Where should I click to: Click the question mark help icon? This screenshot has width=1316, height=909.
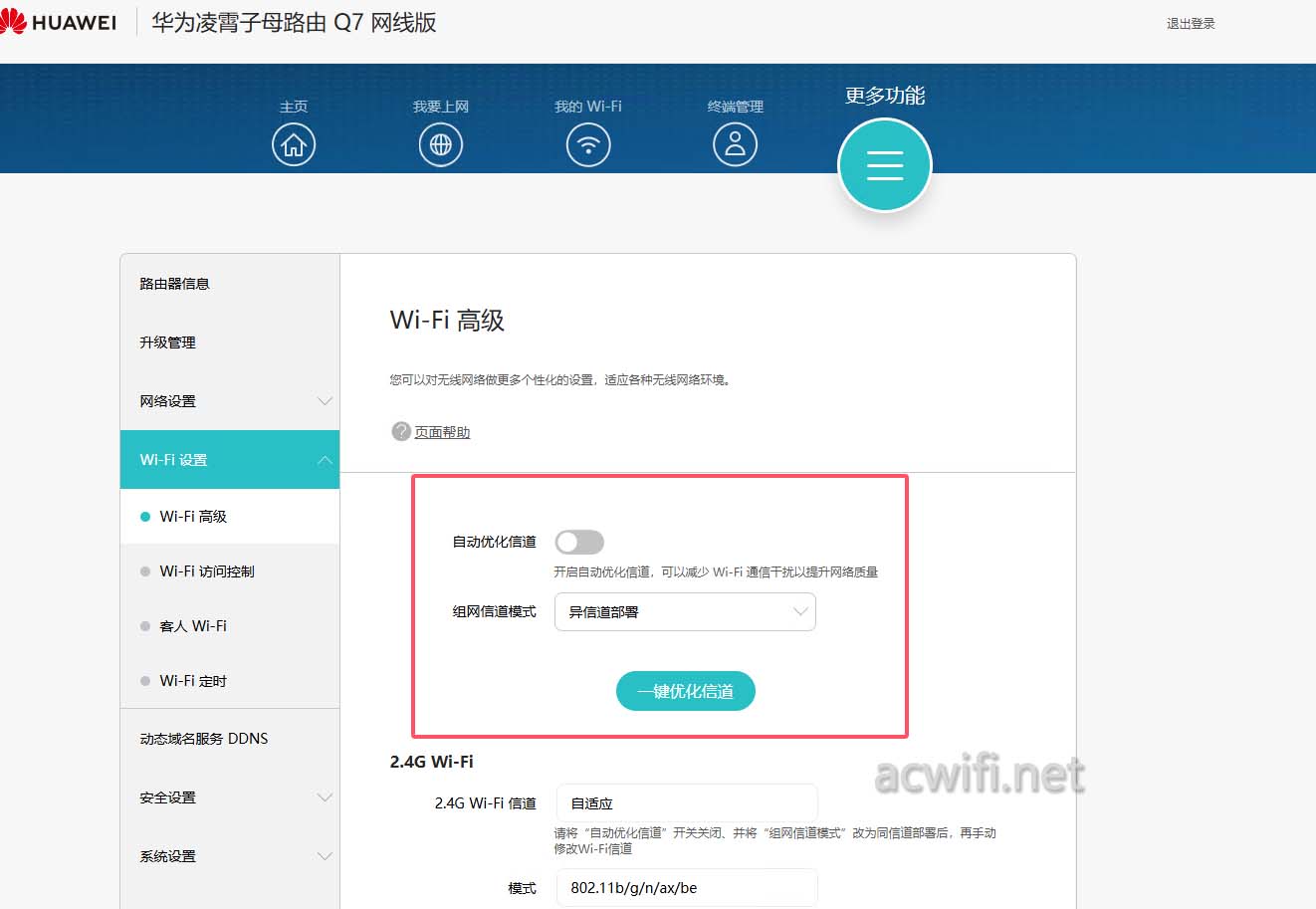click(401, 431)
